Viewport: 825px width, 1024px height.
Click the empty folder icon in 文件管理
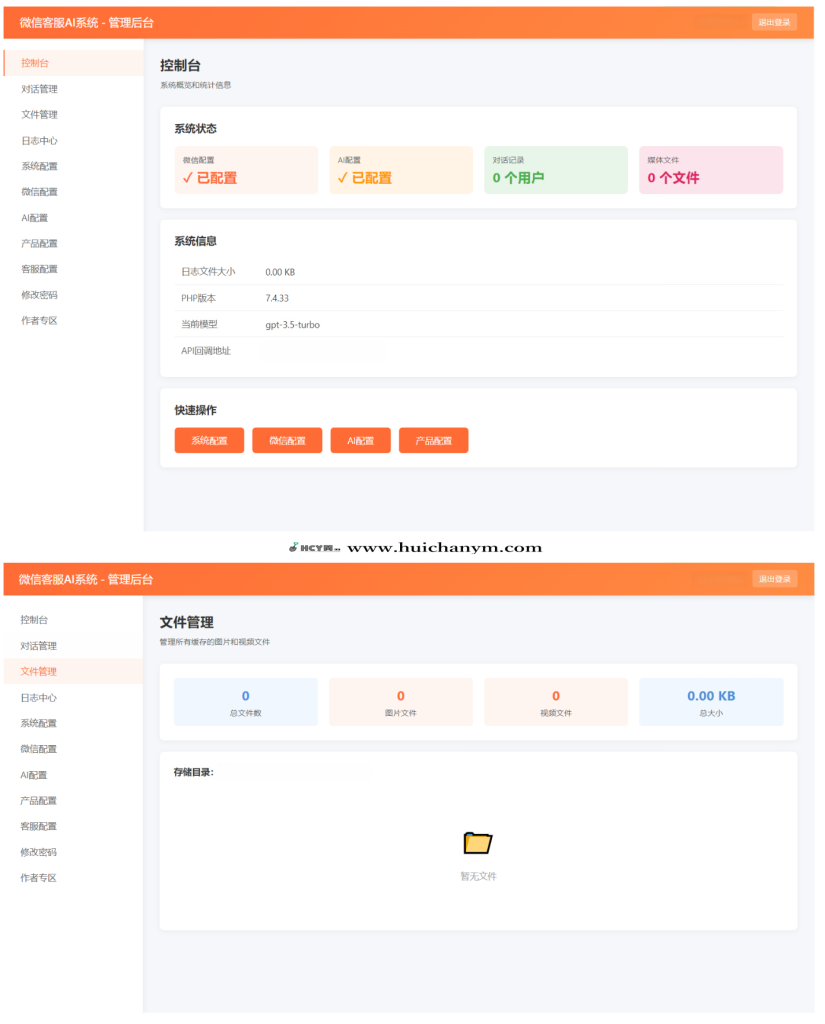[x=477, y=843]
